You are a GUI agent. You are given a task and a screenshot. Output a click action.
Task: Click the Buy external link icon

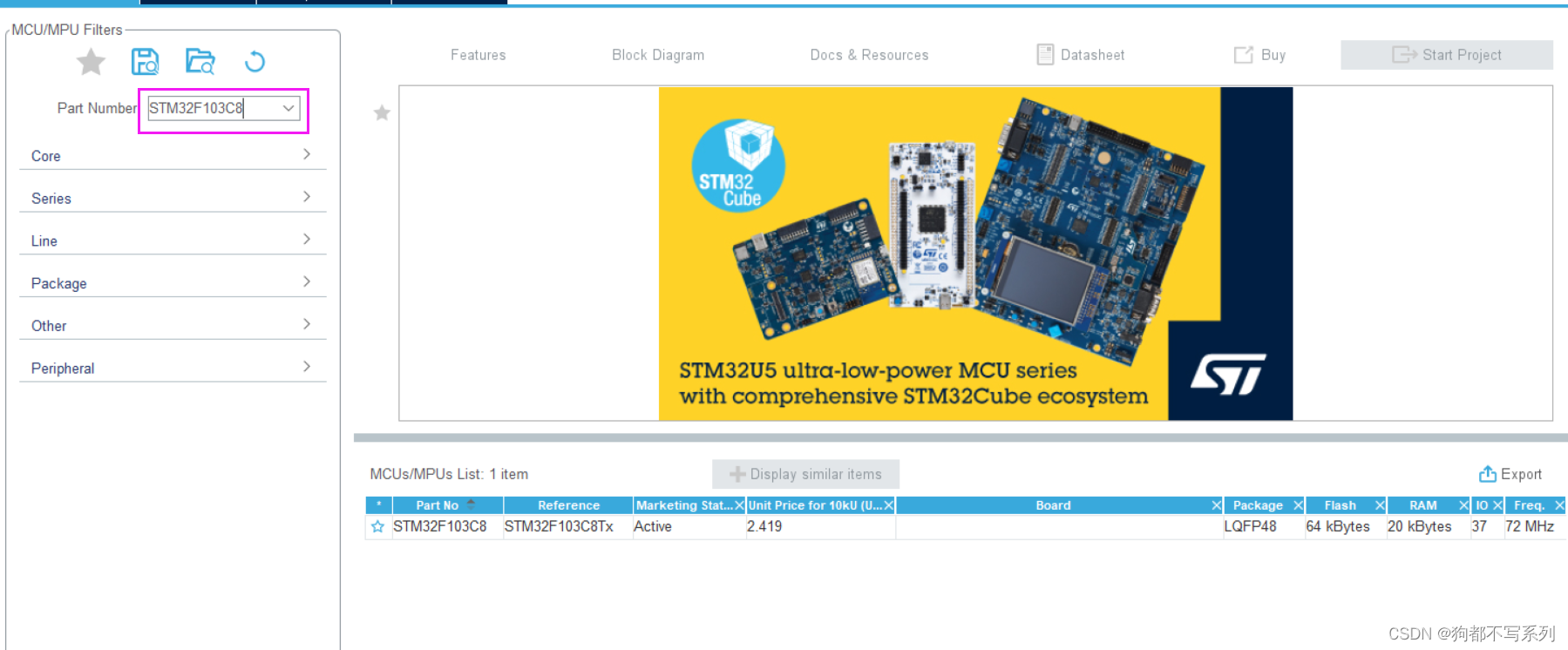[1244, 55]
